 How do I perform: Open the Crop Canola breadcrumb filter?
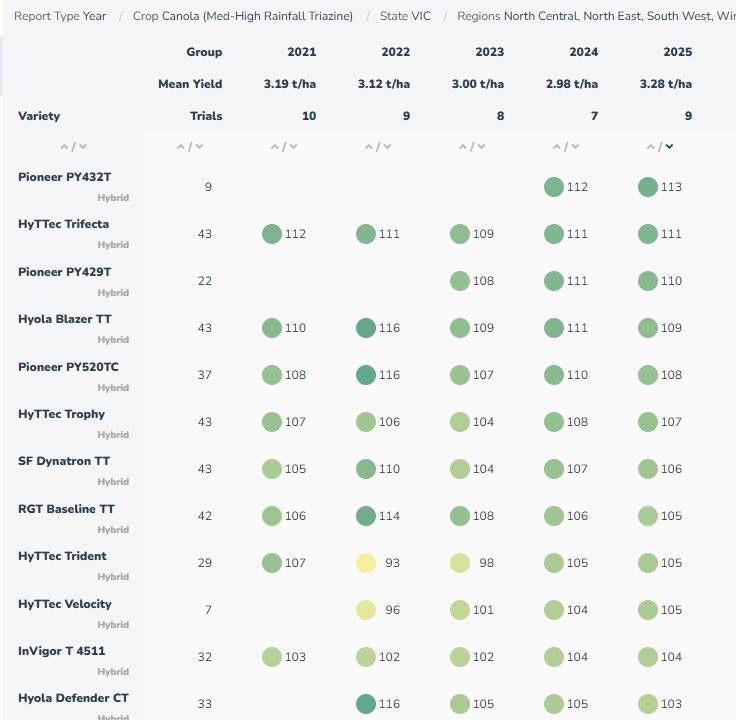[x=243, y=16]
